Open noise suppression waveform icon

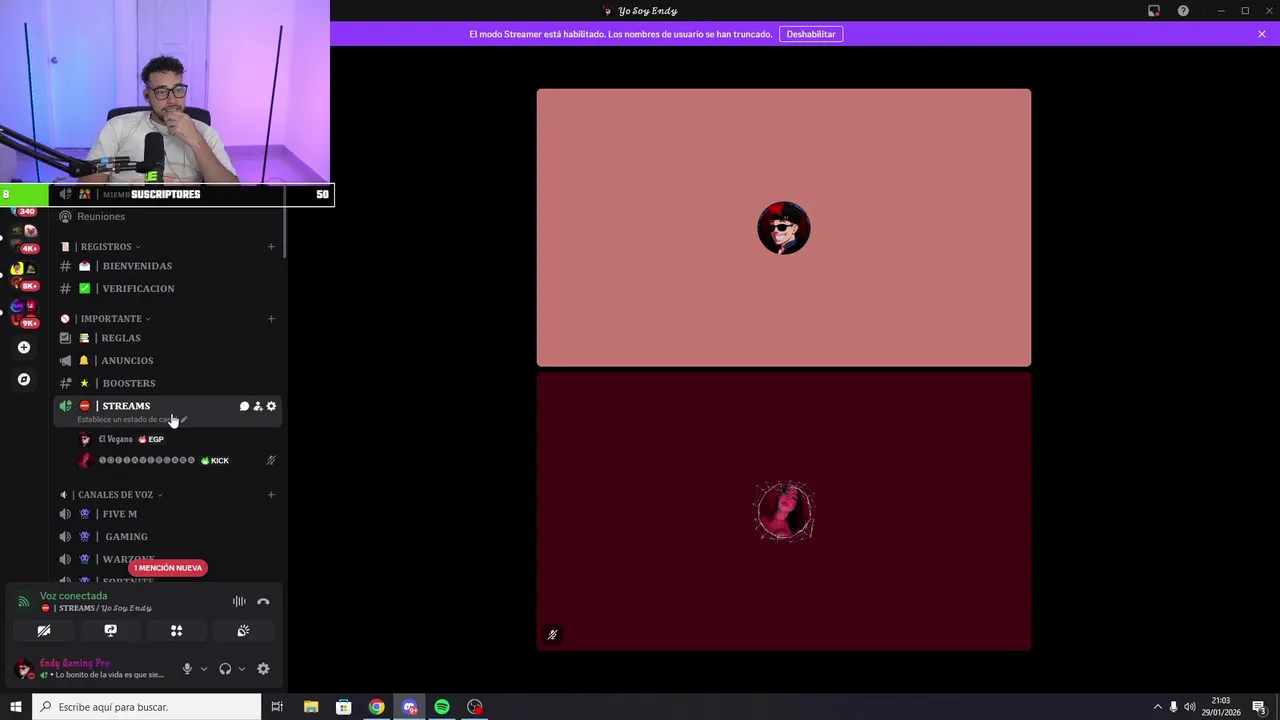(x=239, y=601)
